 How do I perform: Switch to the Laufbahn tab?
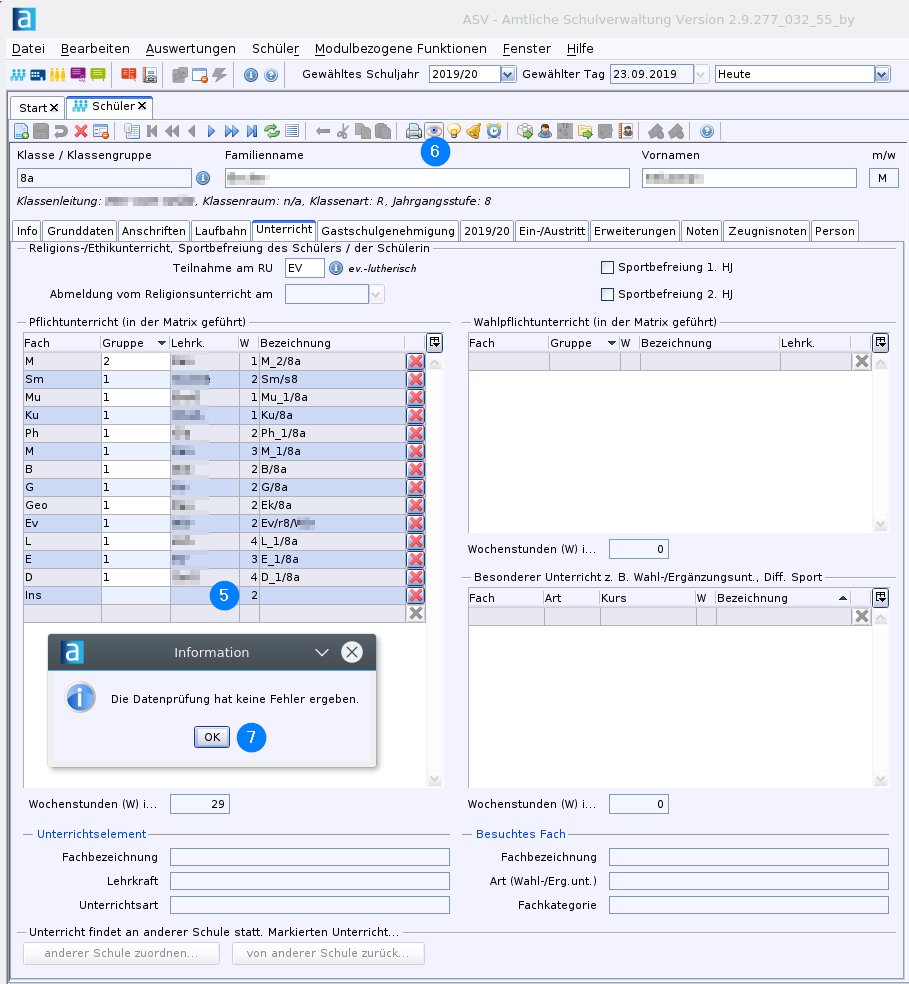(220, 231)
